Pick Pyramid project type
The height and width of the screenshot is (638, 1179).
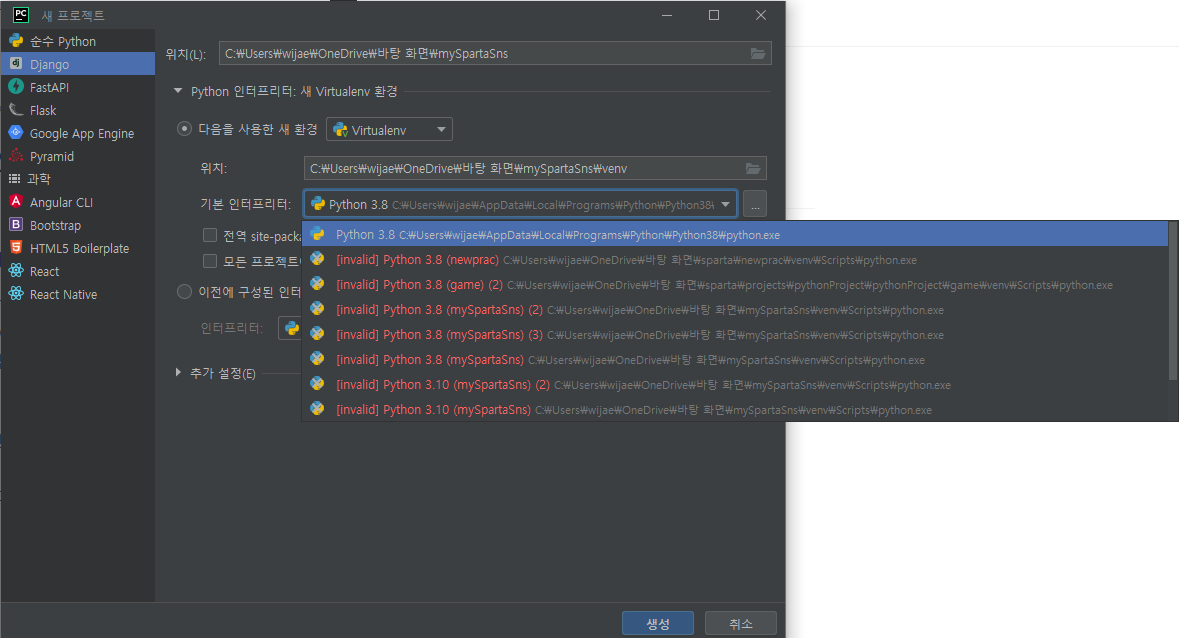click(x=78, y=156)
